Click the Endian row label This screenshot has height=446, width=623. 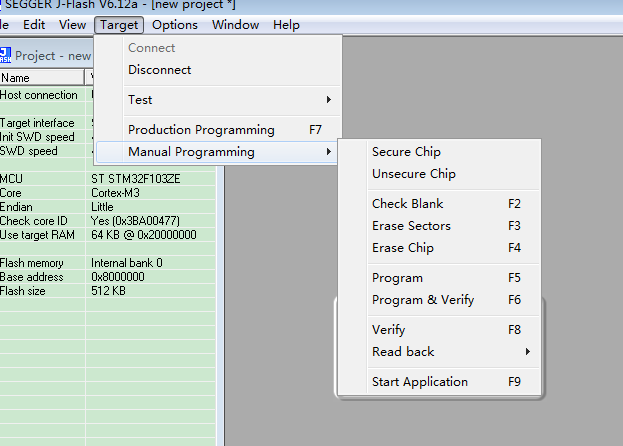point(16,207)
